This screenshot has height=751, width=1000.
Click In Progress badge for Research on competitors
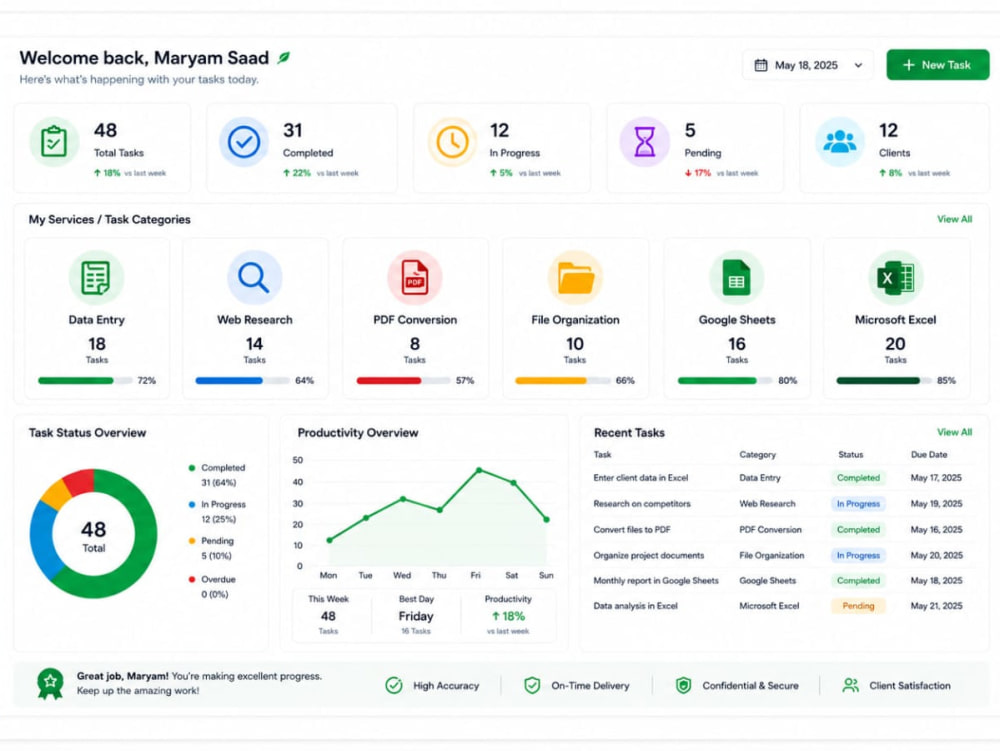858,504
